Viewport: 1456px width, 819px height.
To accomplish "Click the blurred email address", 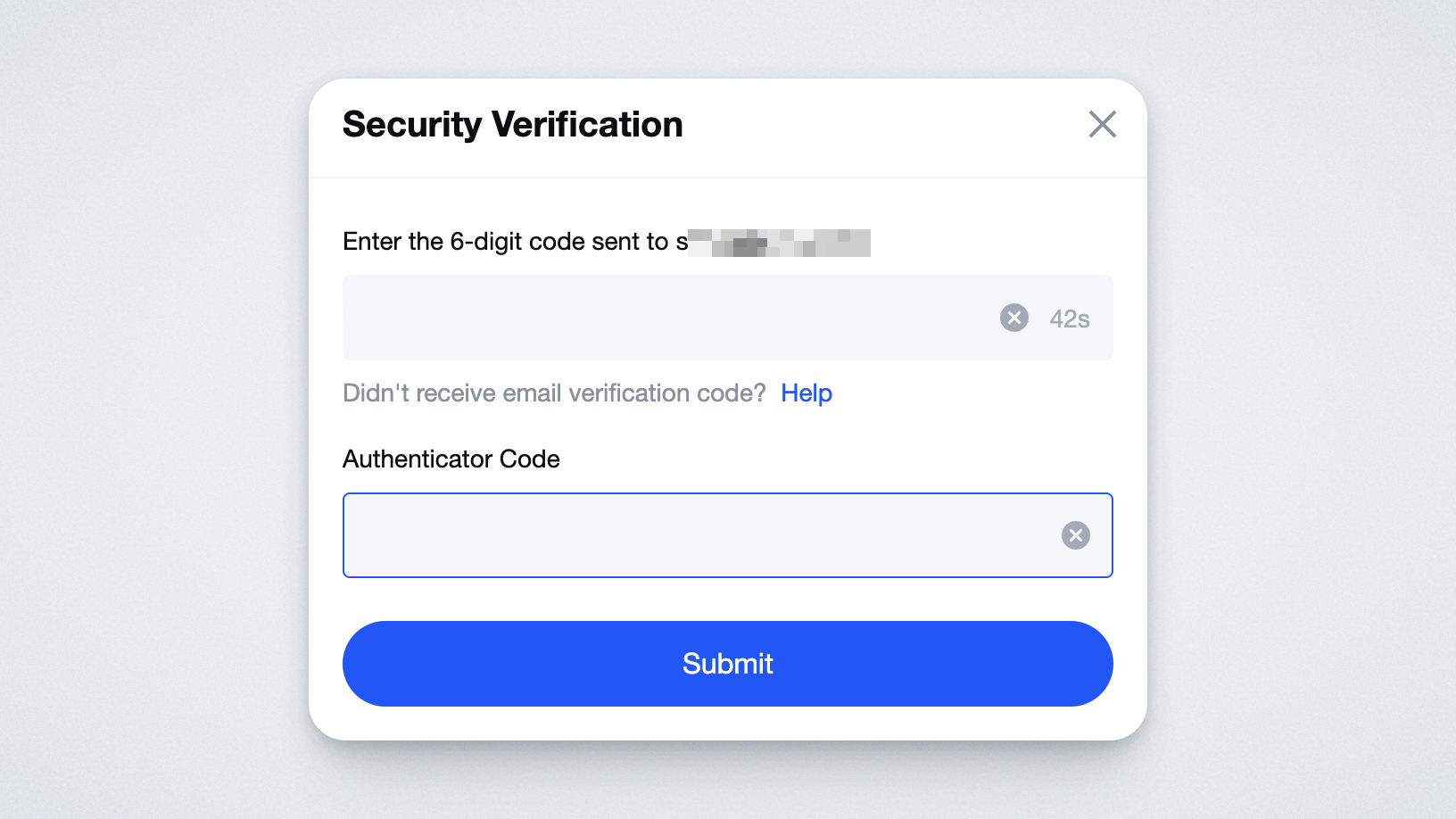I will (x=779, y=243).
